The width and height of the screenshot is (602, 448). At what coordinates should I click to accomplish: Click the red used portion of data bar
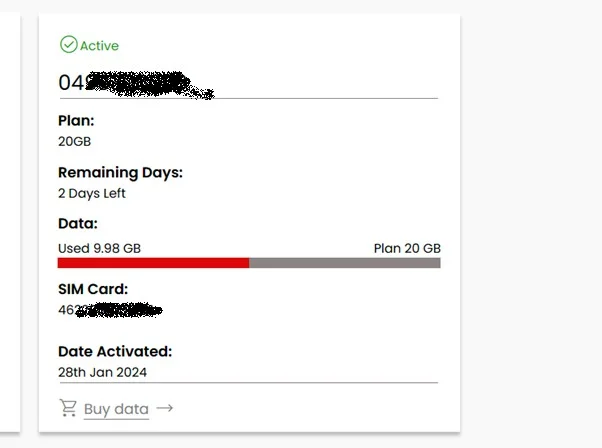[x=153, y=263]
